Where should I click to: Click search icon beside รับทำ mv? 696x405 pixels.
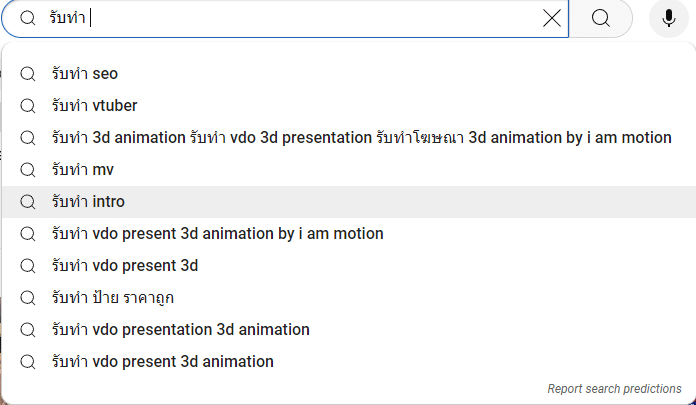28,170
